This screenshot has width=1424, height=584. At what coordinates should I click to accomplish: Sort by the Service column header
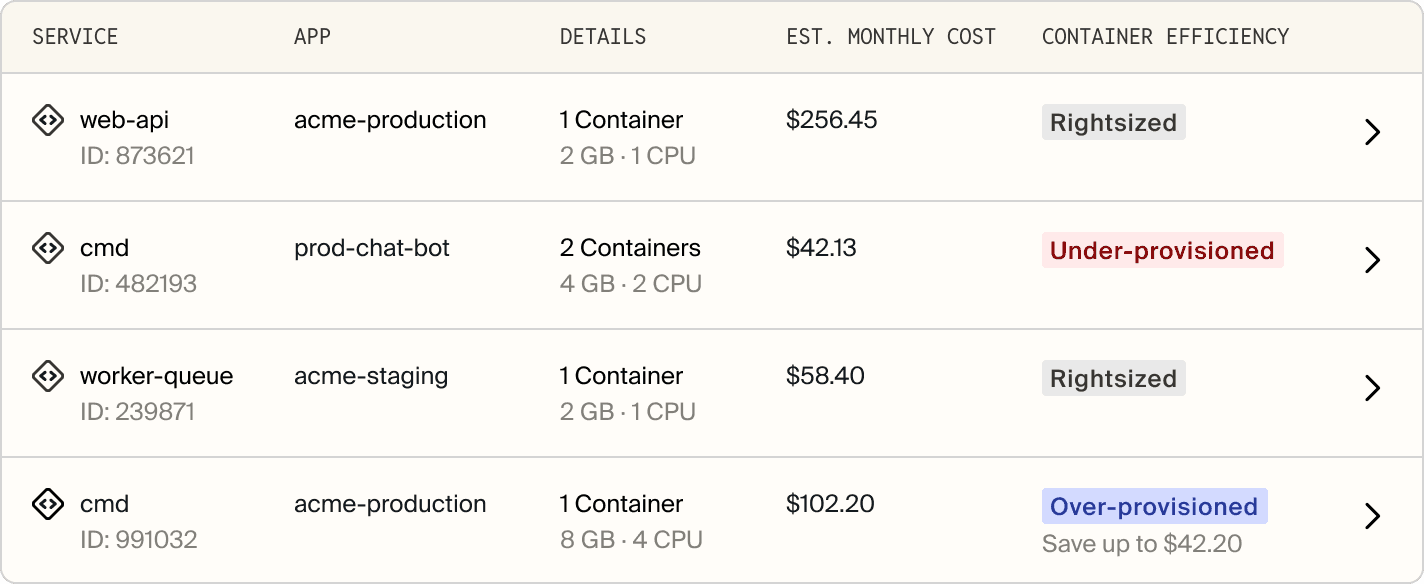(x=75, y=37)
